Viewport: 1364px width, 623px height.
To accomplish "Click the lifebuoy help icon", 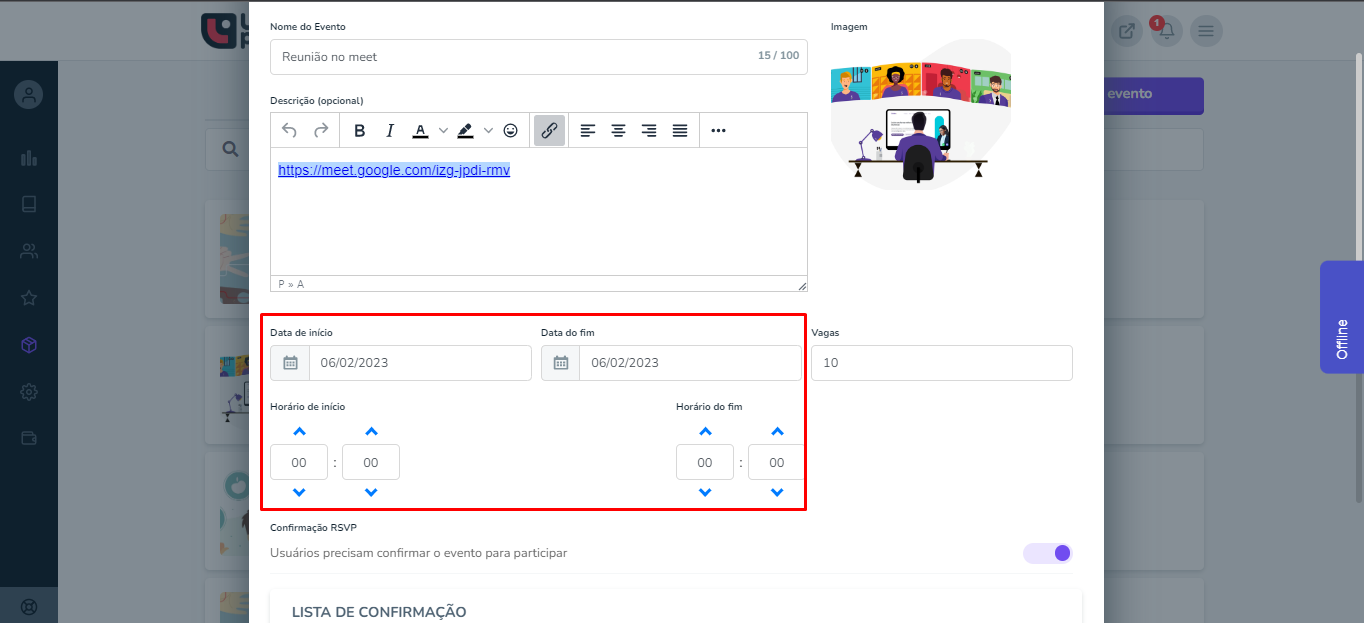I will [x=29, y=606].
